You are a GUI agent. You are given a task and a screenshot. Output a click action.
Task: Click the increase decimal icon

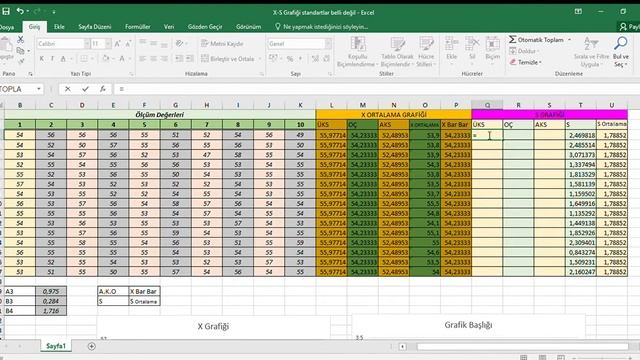(x=315, y=59)
